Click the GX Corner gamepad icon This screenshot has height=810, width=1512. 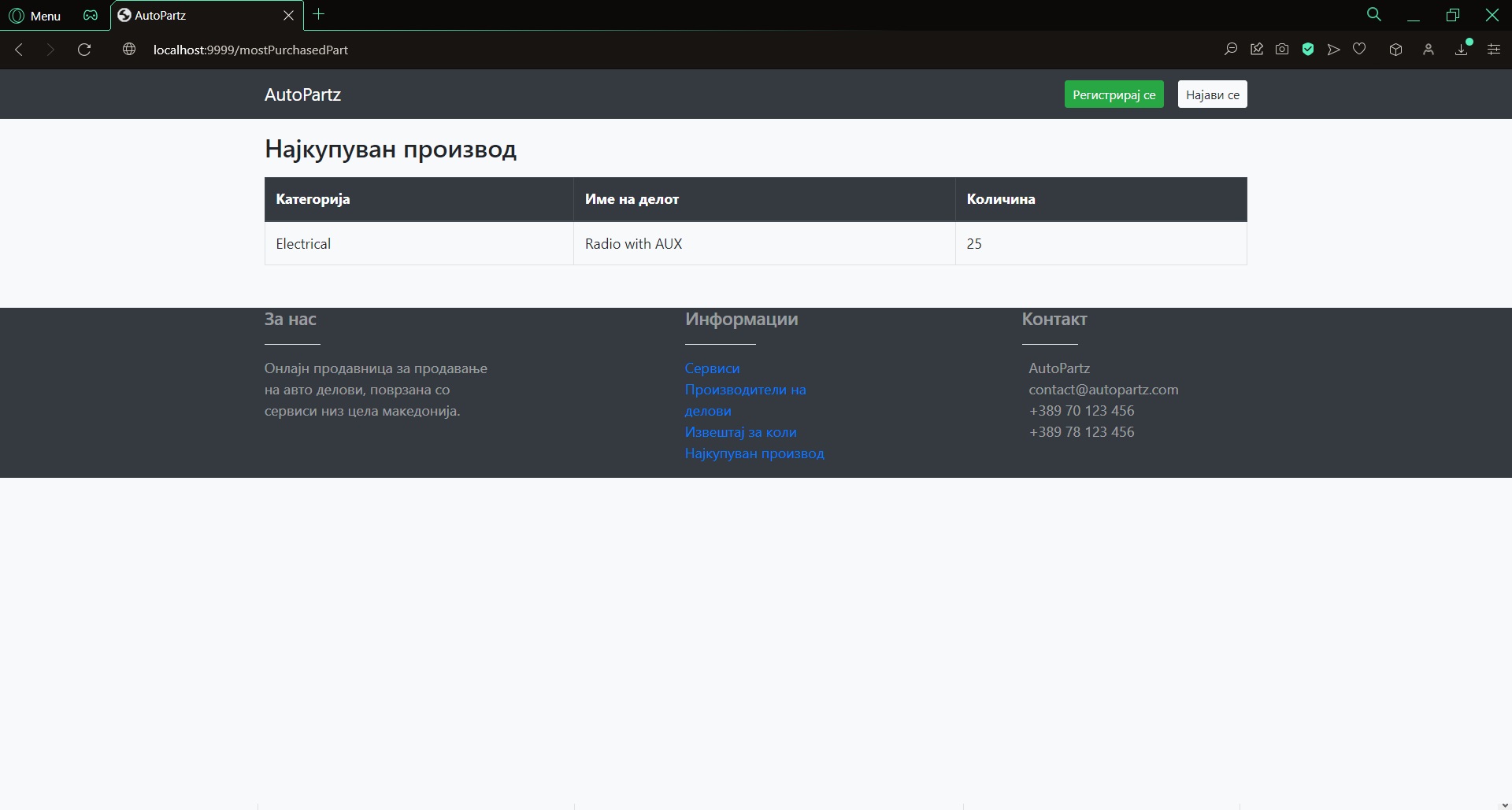click(x=91, y=16)
